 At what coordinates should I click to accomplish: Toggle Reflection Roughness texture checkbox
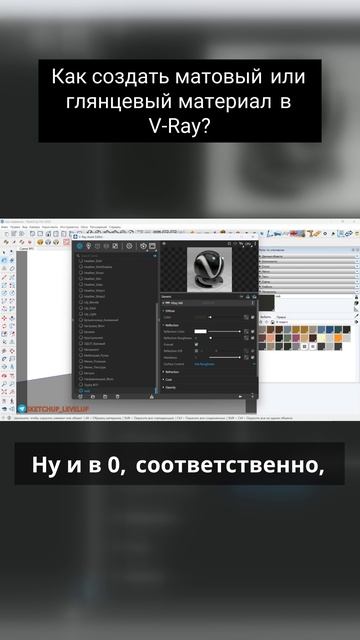click(253, 338)
